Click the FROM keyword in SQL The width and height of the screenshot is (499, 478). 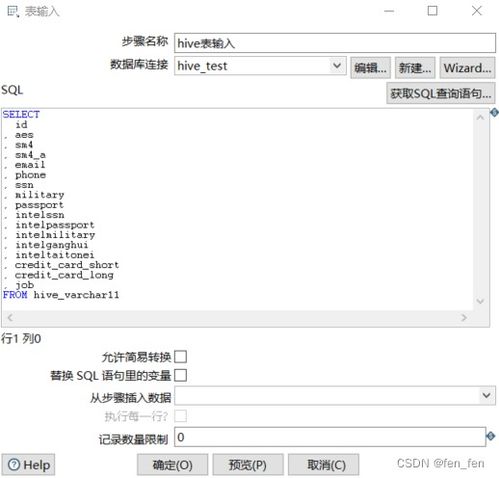click(15, 295)
